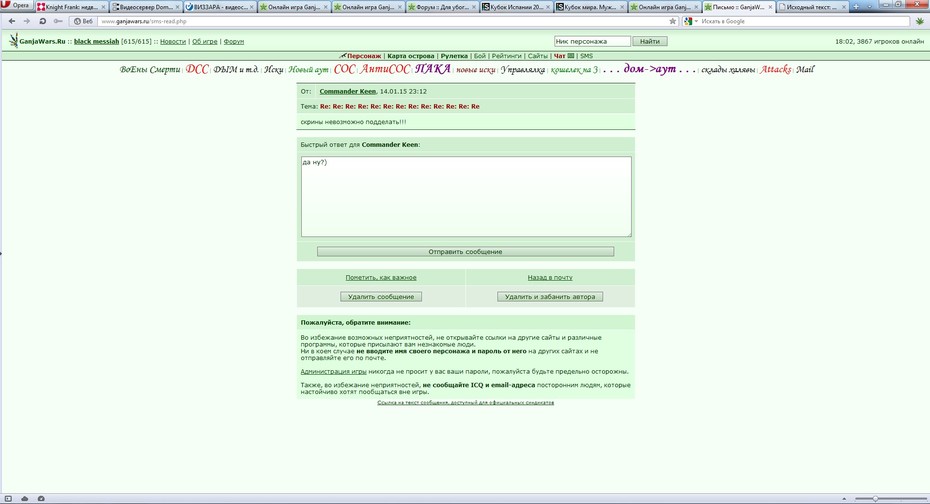930x504 pixels.
Task: Open the Управлялка custom link
Action: pos(523,70)
